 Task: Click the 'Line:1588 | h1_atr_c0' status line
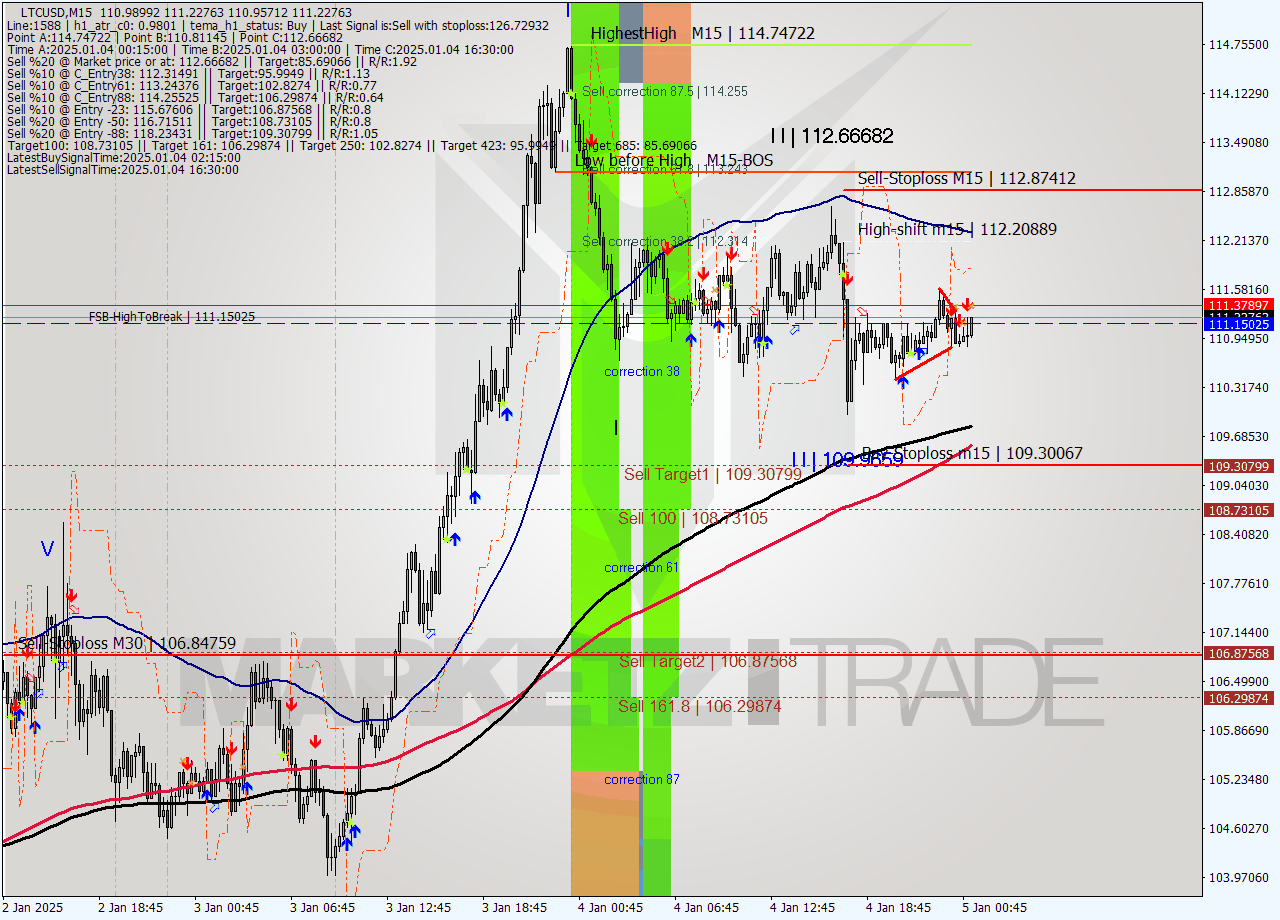(x=278, y=25)
